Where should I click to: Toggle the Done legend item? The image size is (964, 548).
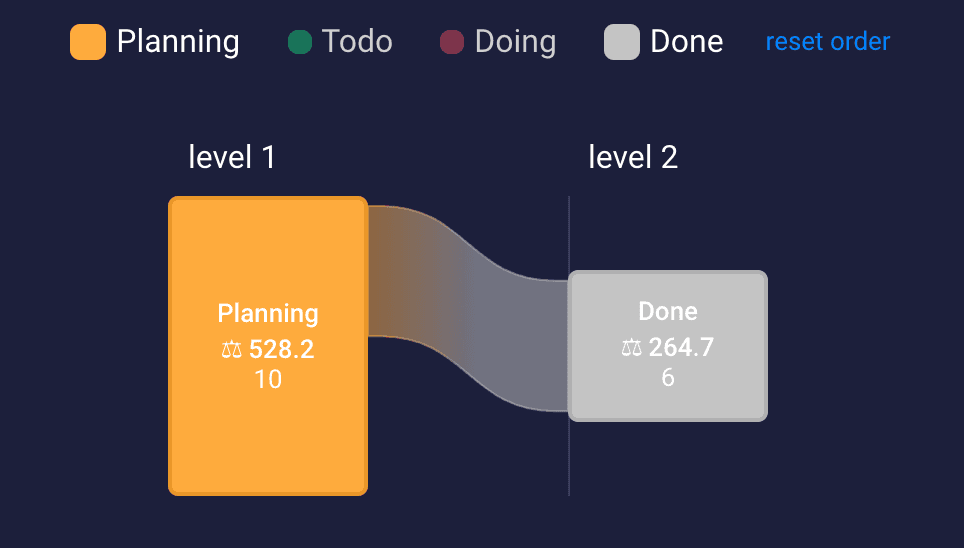tap(663, 42)
